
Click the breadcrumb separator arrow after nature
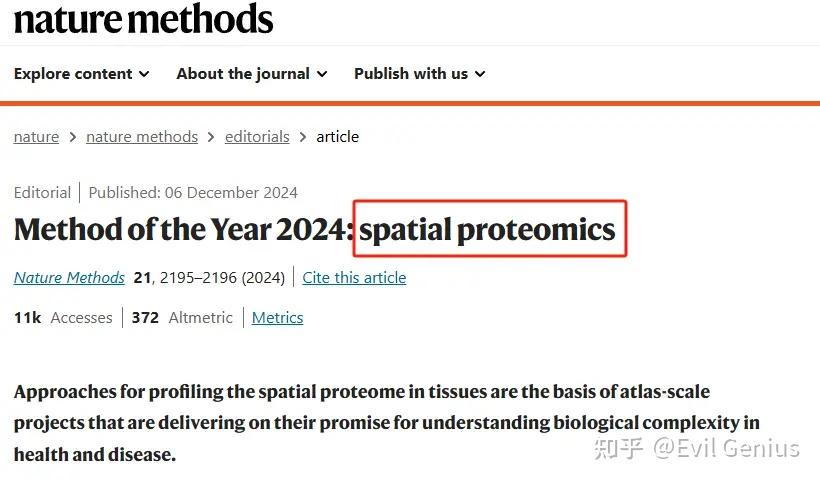coord(73,137)
